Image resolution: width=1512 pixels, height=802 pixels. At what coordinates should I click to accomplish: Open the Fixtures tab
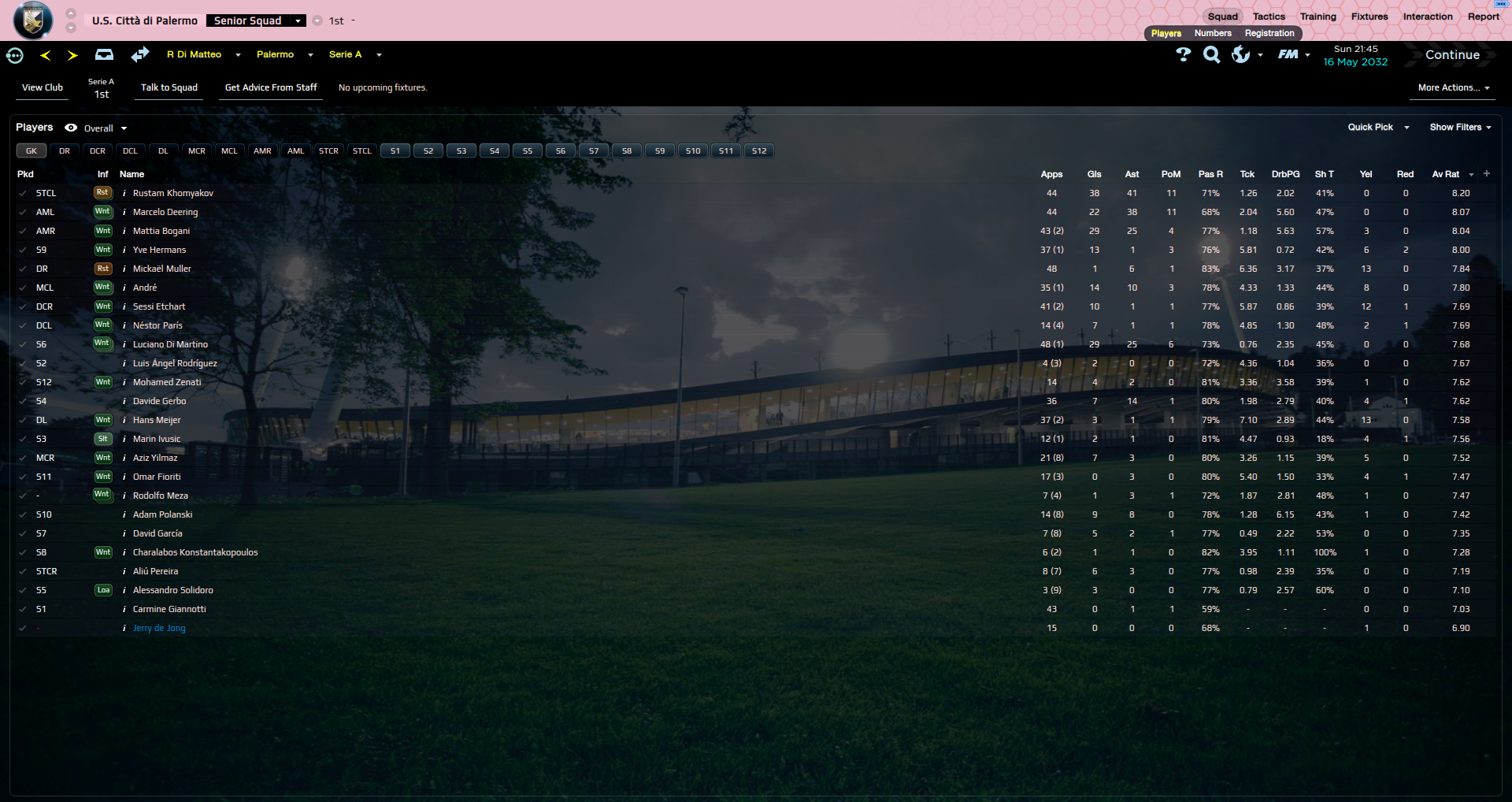pyautogui.click(x=1369, y=17)
